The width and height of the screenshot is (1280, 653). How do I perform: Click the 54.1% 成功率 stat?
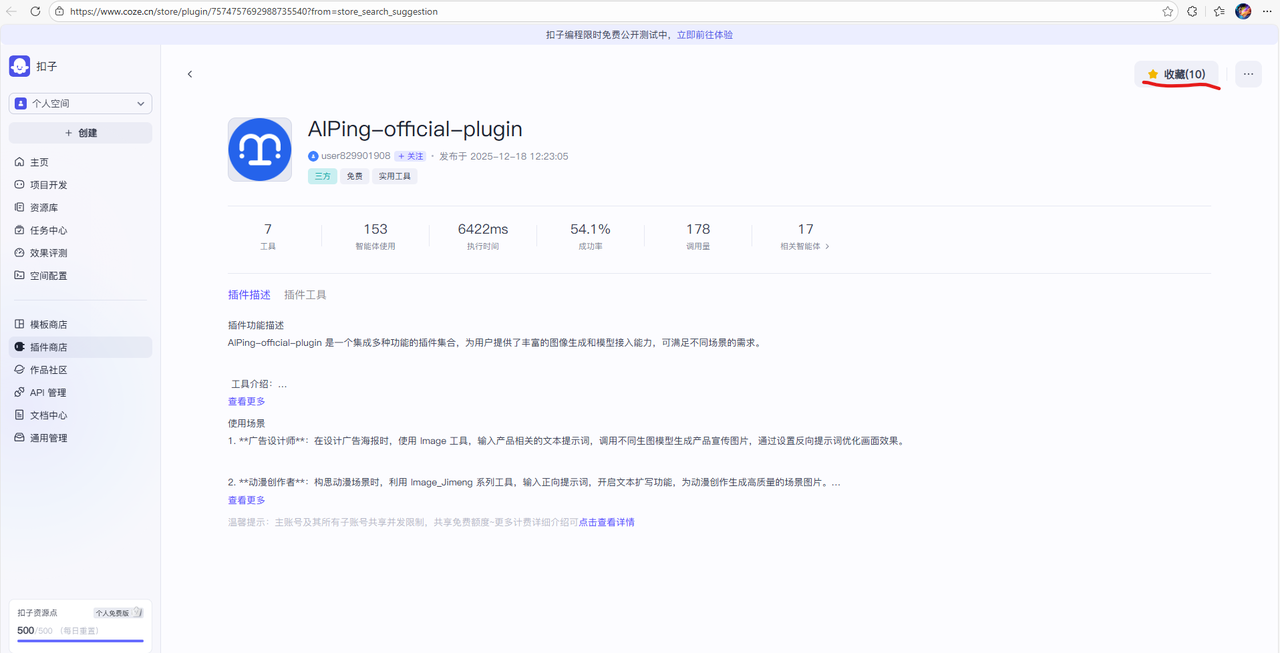pyautogui.click(x=590, y=235)
